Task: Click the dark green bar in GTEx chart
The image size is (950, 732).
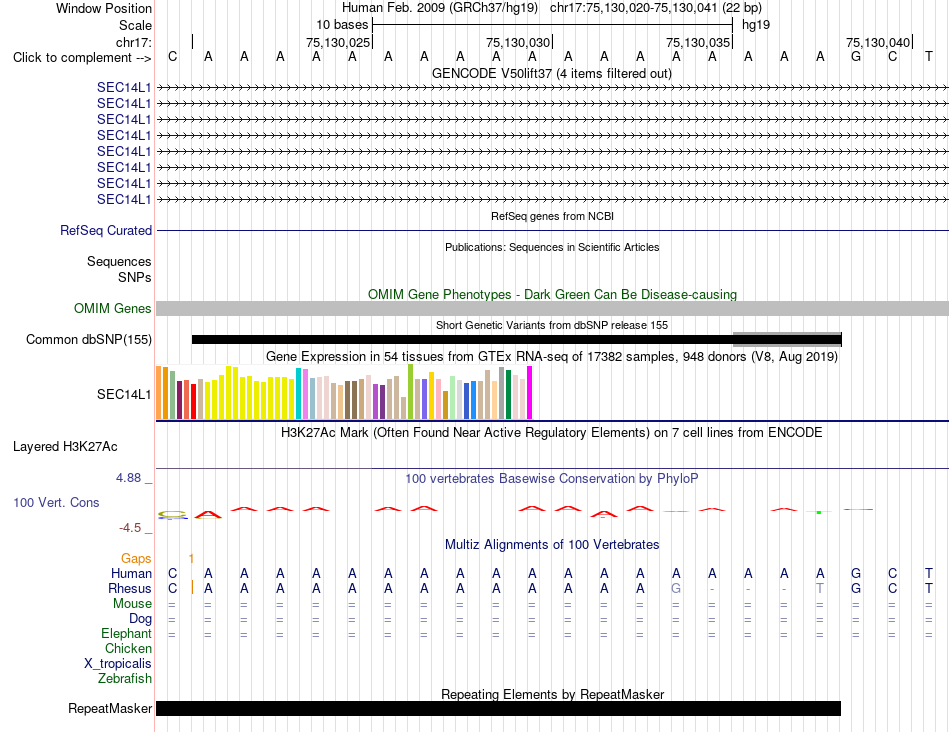Action: coord(509,394)
